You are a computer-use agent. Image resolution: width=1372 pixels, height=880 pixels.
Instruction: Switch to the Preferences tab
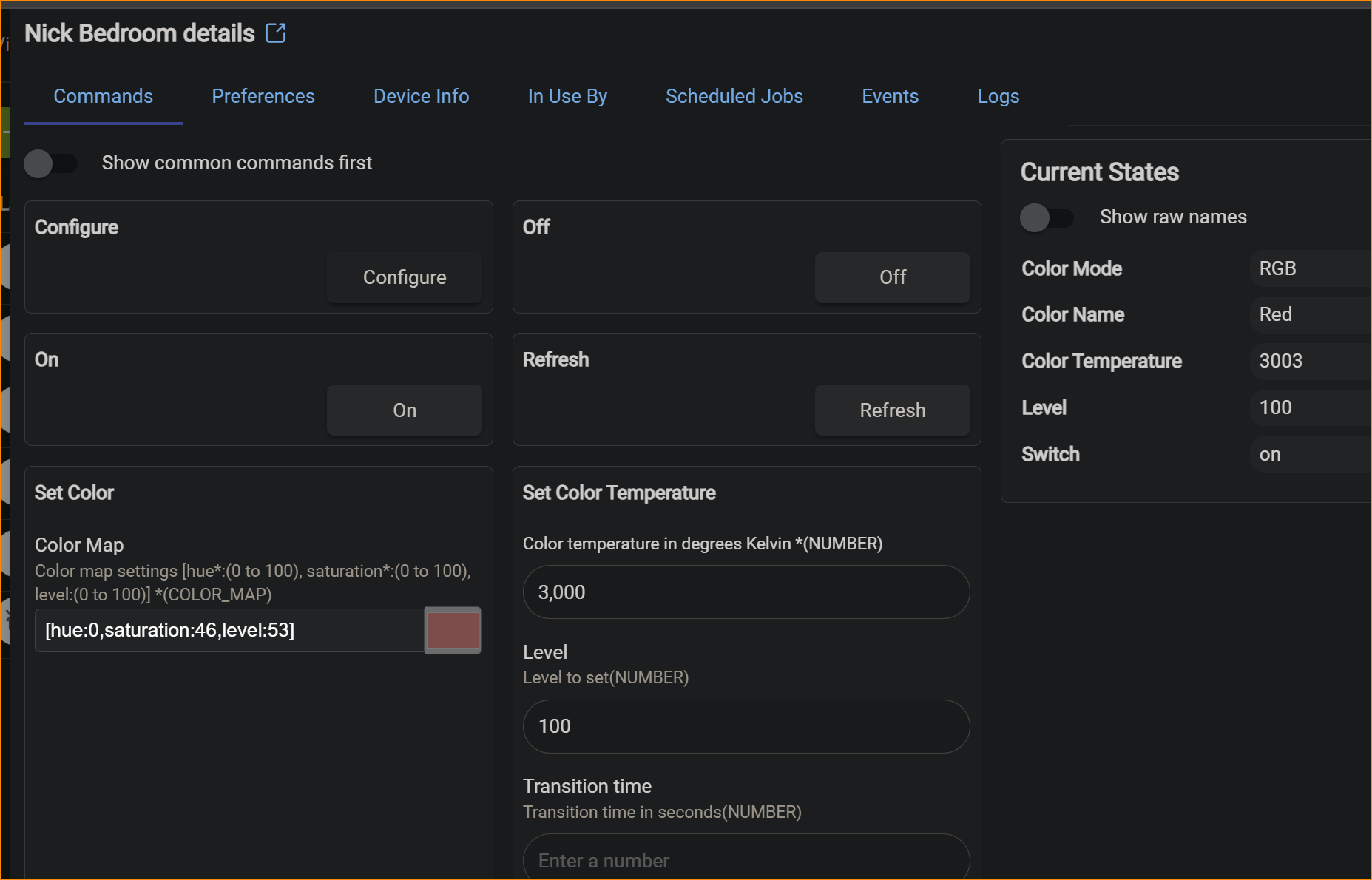click(263, 96)
